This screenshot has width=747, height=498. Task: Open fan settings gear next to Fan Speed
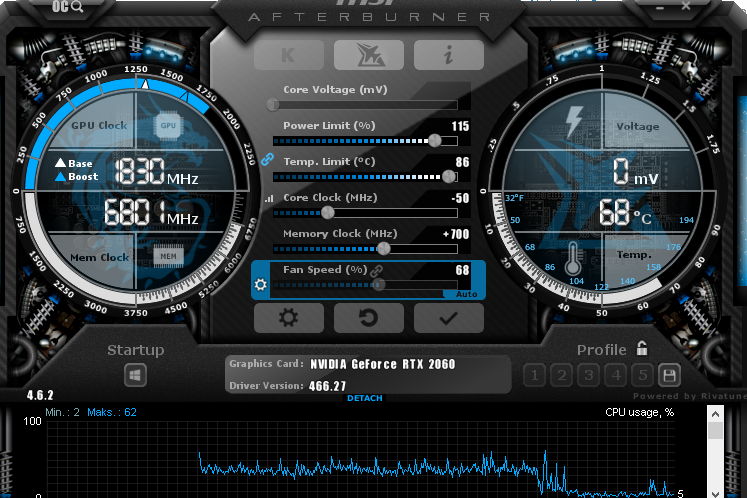coord(261,285)
